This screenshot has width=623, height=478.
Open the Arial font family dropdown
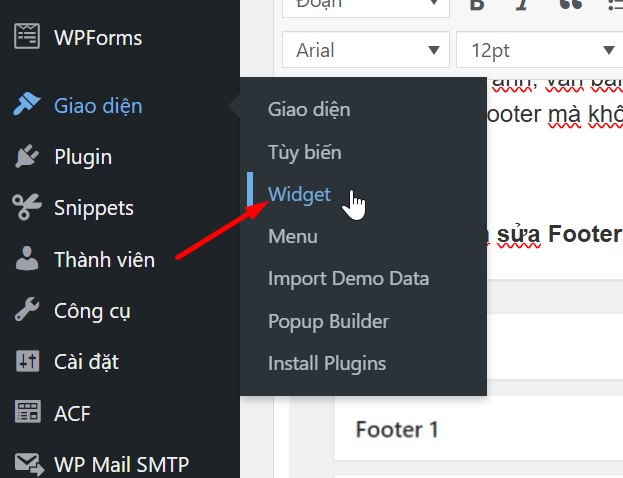366,50
